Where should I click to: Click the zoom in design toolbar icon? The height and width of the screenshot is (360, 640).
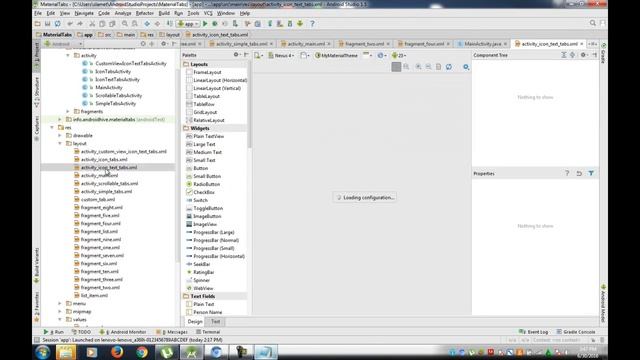point(418,67)
